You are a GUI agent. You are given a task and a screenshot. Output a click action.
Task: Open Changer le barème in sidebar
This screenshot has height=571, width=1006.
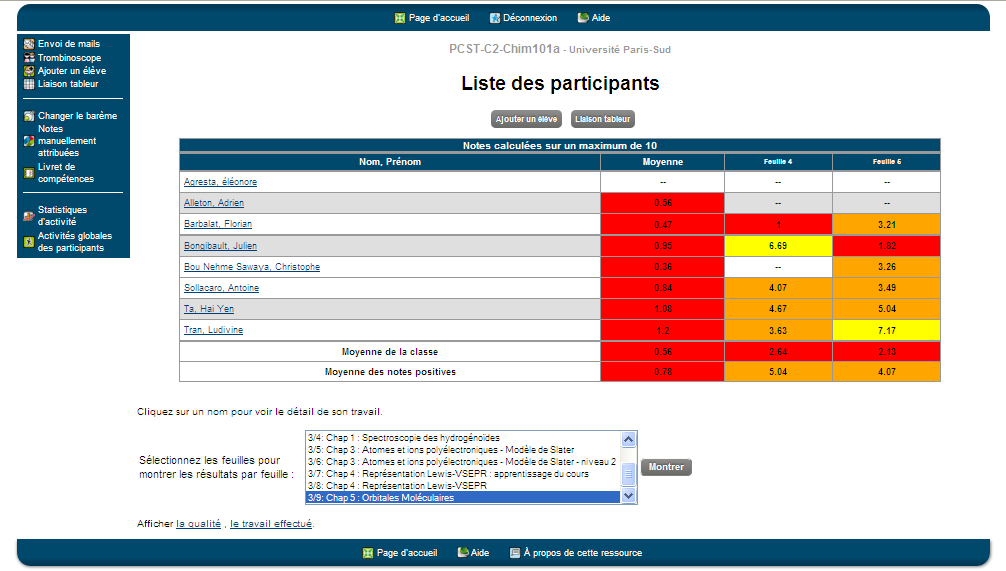point(78,116)
